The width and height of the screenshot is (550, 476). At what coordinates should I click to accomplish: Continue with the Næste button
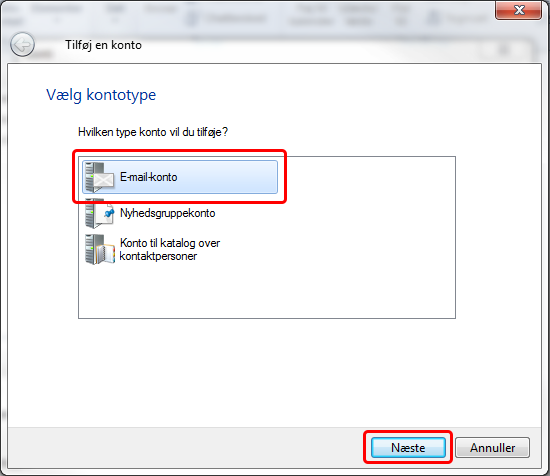coord(408,448)
